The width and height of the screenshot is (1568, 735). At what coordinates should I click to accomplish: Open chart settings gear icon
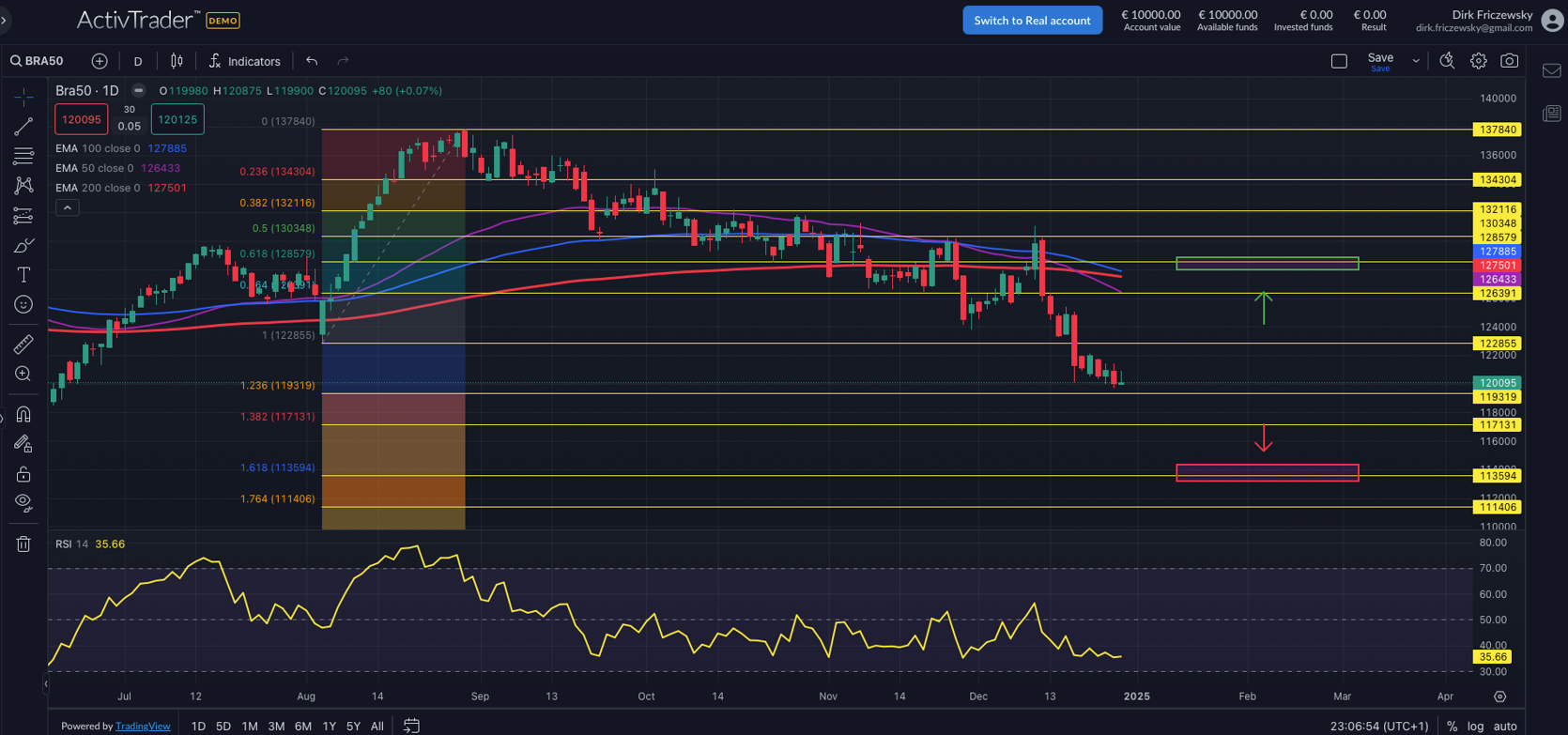pyautogui.click(x=1478, y=61)
